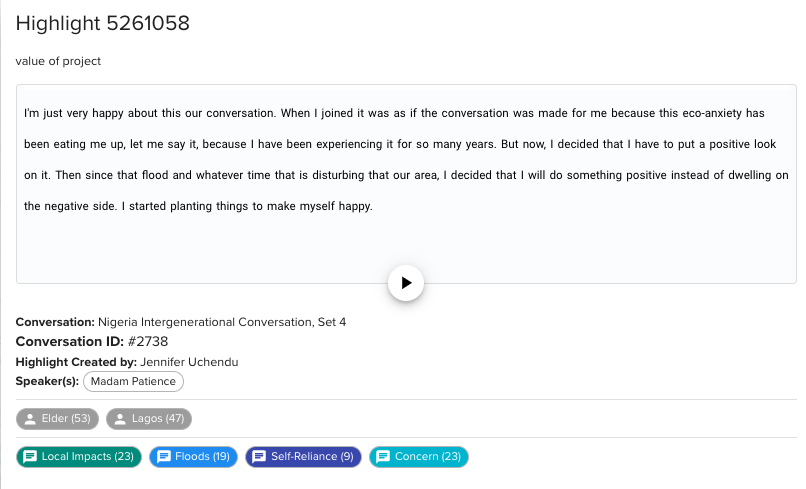Screen dimensions: 806x489
Task: Click conversation ID #2738
Action: click(x=148, y=341)
